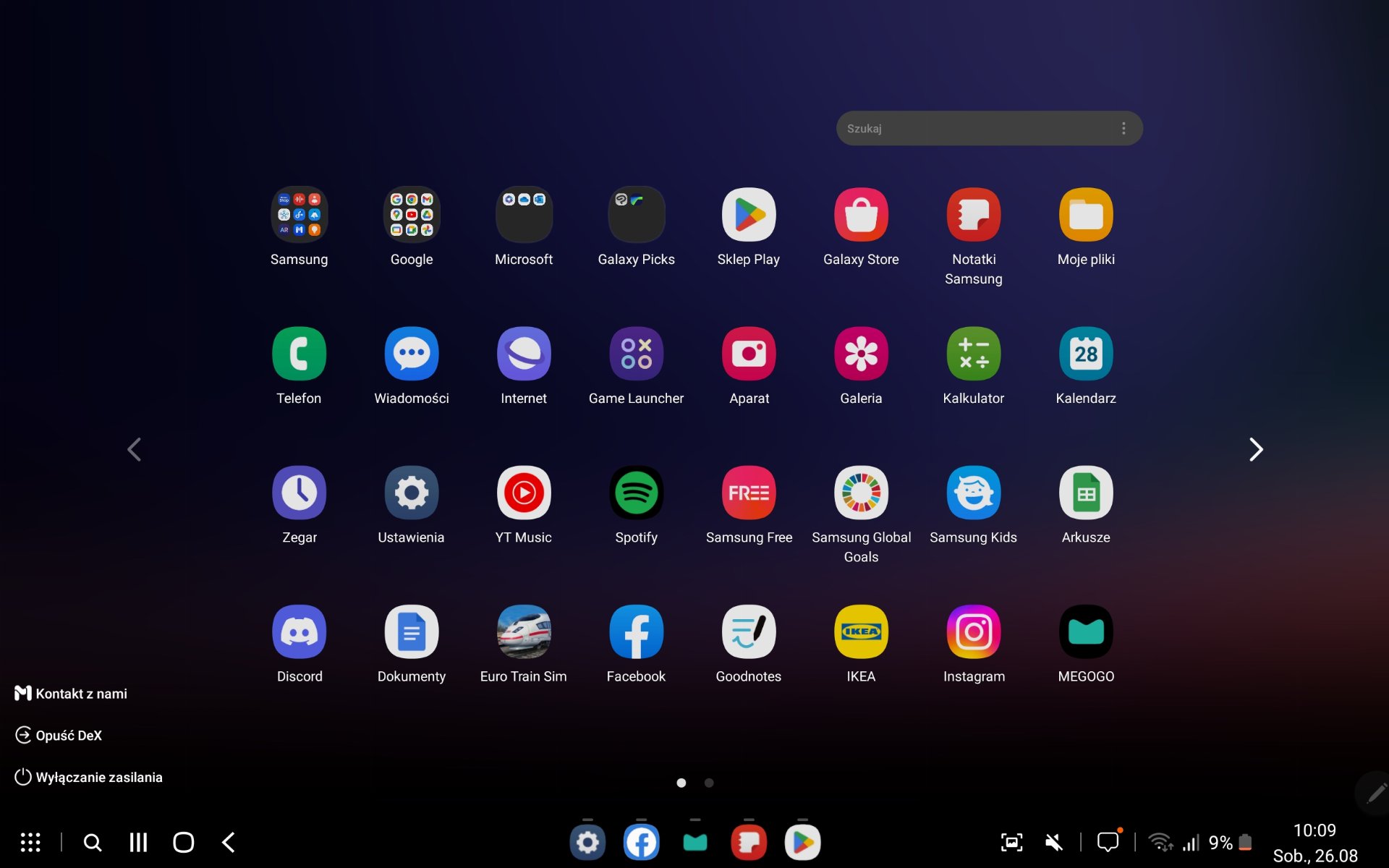Open MEGOGO from the app grid
Image resolution: width=1389 pixels, height=868 pixels.
1086,631
